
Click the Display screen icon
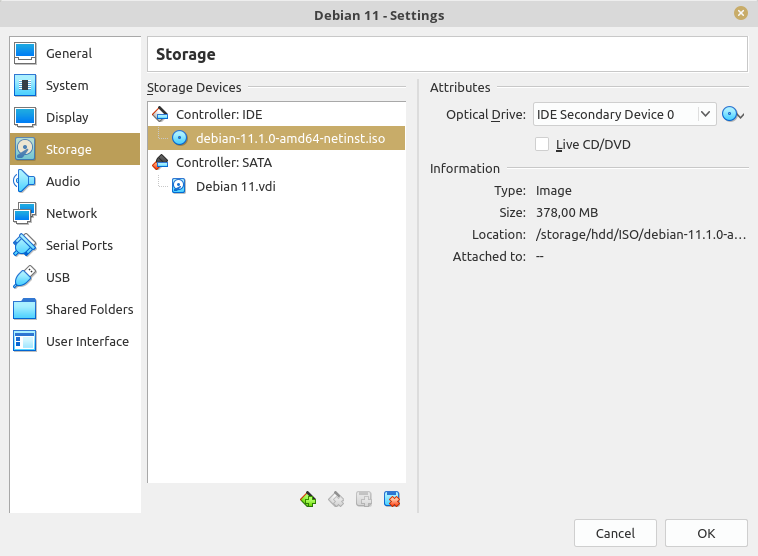[x=25, y=117]
